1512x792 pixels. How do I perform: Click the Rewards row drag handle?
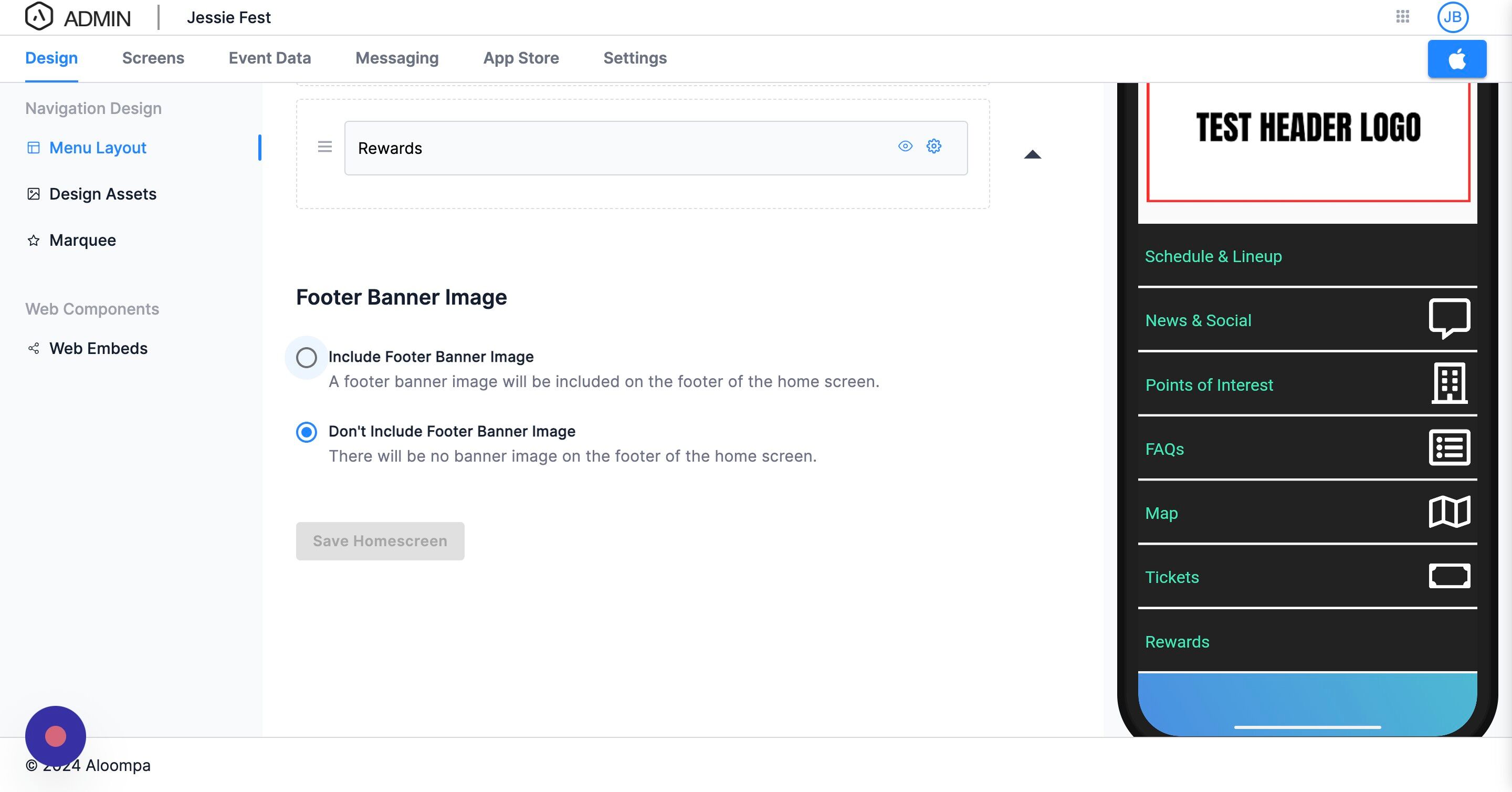coord(324,147)
